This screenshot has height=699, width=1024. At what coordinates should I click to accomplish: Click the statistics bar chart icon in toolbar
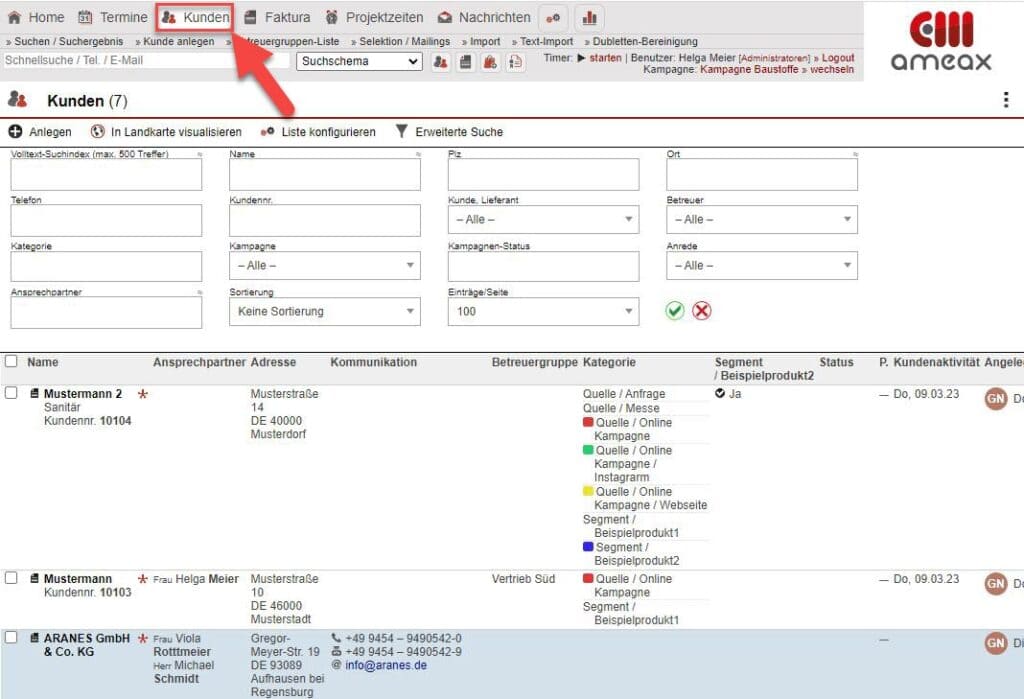pos(589,17)
